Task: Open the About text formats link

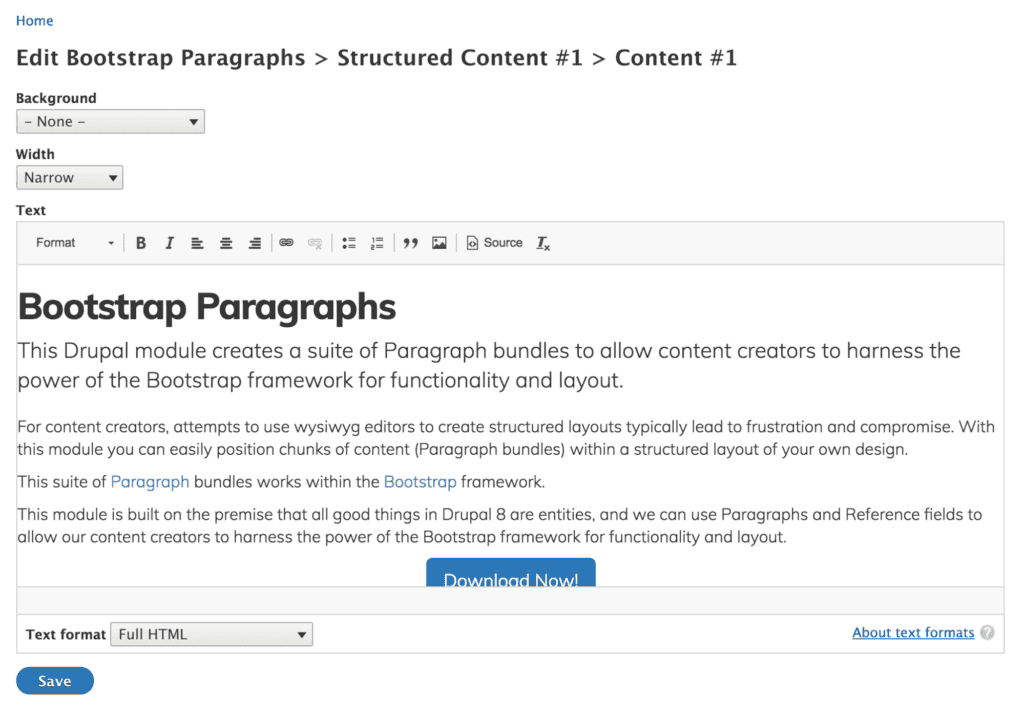Action: pos(913,632)
